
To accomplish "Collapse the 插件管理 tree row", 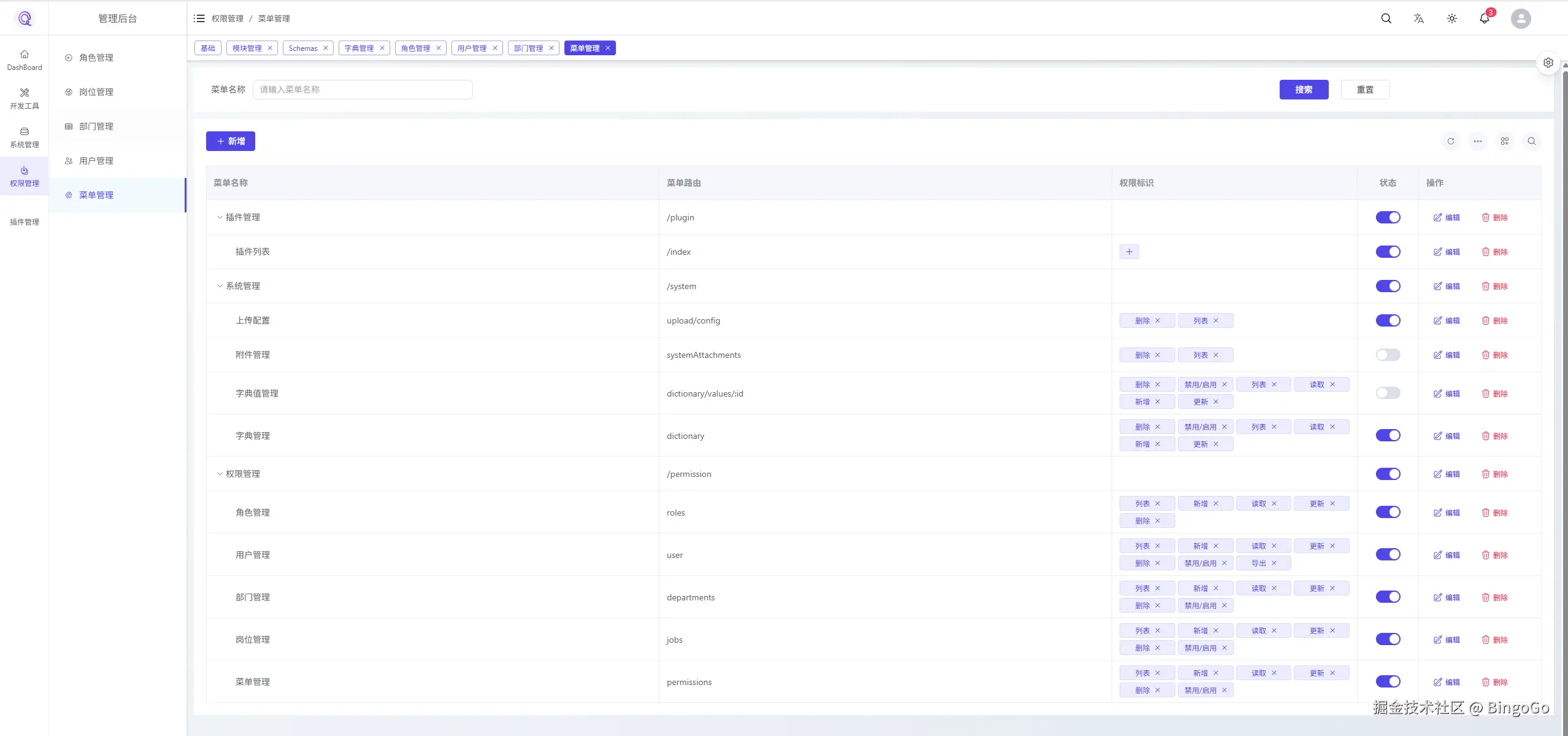I will [x=220, y=217].
